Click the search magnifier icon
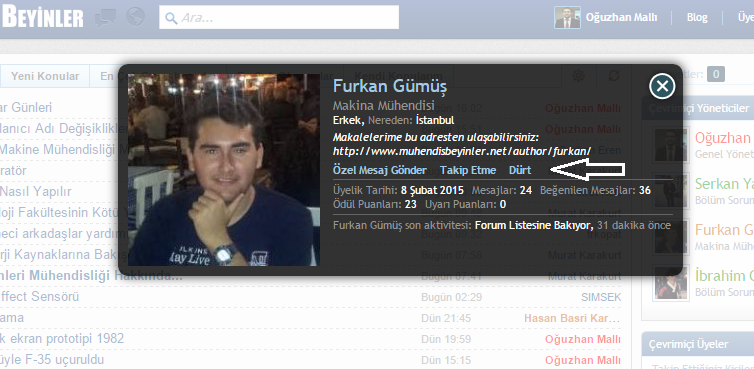 171,18
